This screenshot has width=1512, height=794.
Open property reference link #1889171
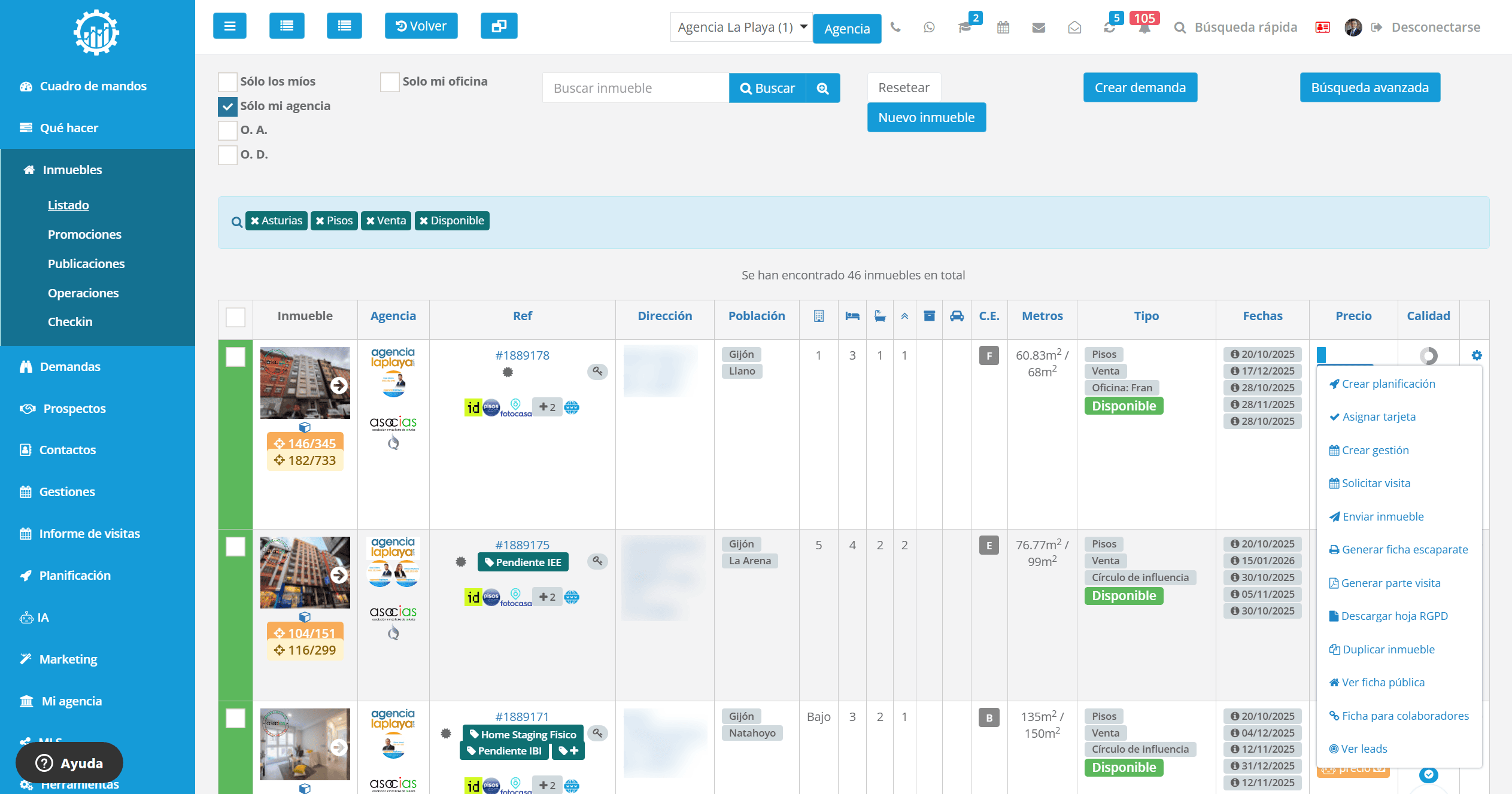[522, 717]
